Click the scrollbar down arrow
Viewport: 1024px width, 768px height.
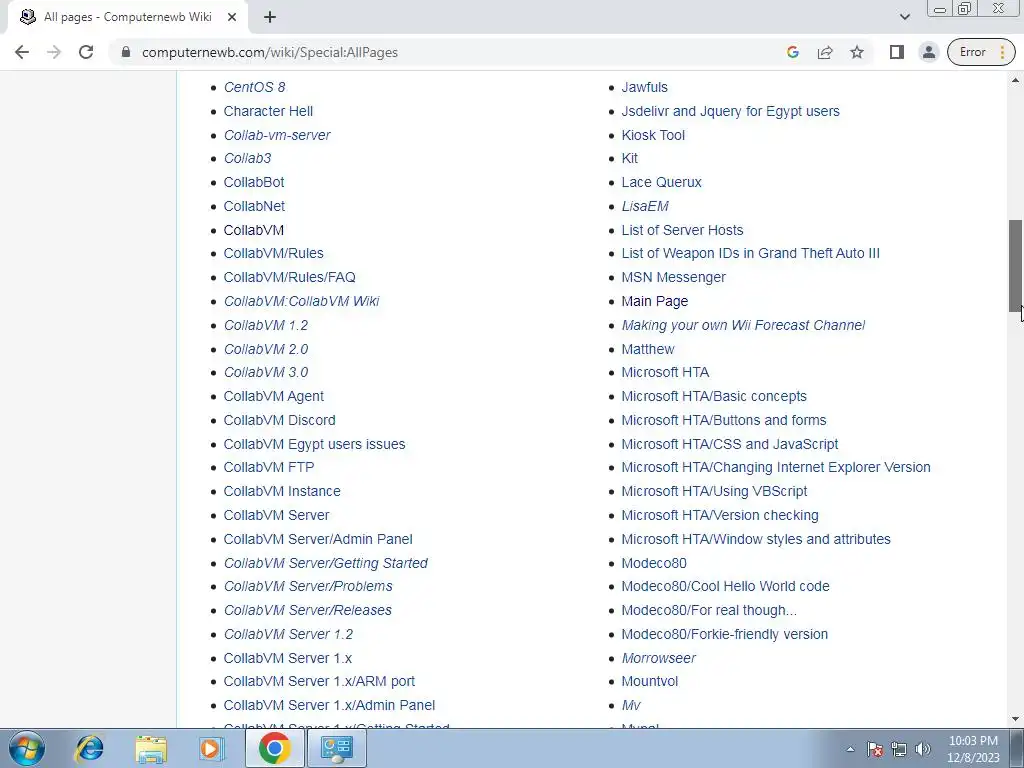(1016, 719)
